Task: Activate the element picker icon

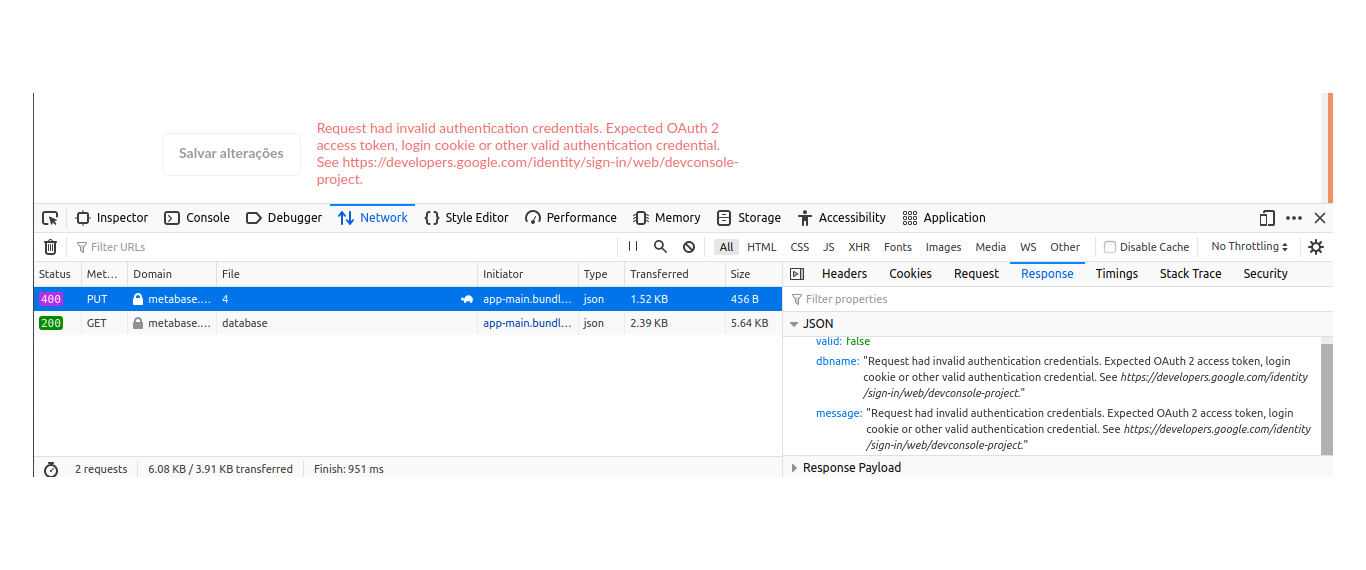Action: click(x=50, y=218)
